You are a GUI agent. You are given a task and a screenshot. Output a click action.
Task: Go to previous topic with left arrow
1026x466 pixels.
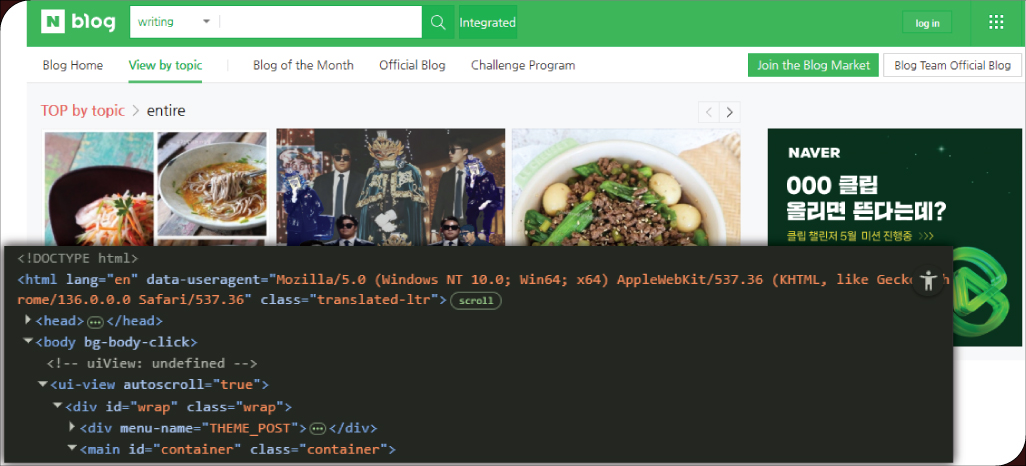coord(708,112)
